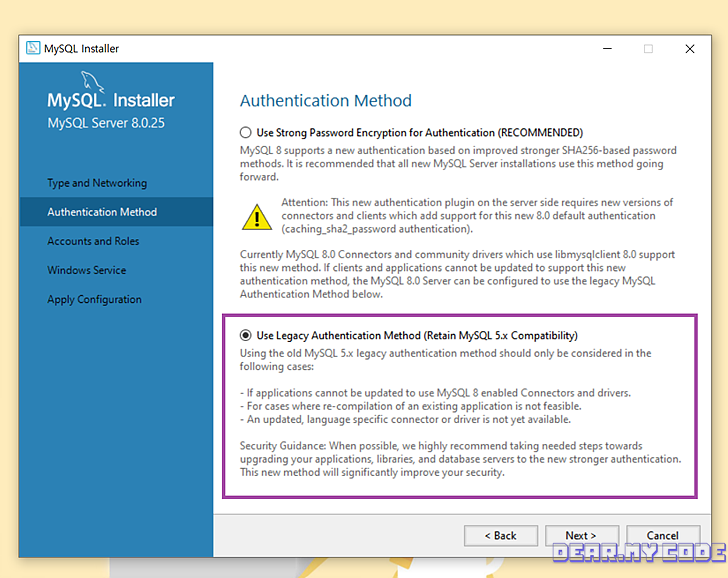Click 'An updated, language specific connector' bullet line
728x578 pixels.
405,419
